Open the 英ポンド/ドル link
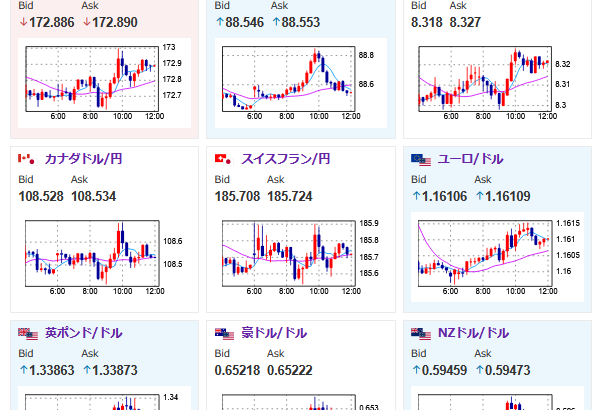This screenshot has width=599, height=410. click(x=84, y=333)
